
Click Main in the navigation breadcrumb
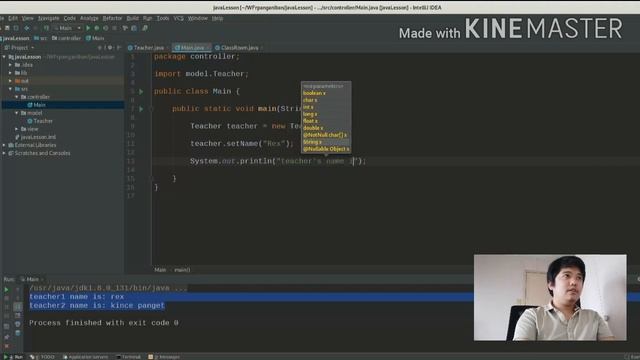point(95,38)
